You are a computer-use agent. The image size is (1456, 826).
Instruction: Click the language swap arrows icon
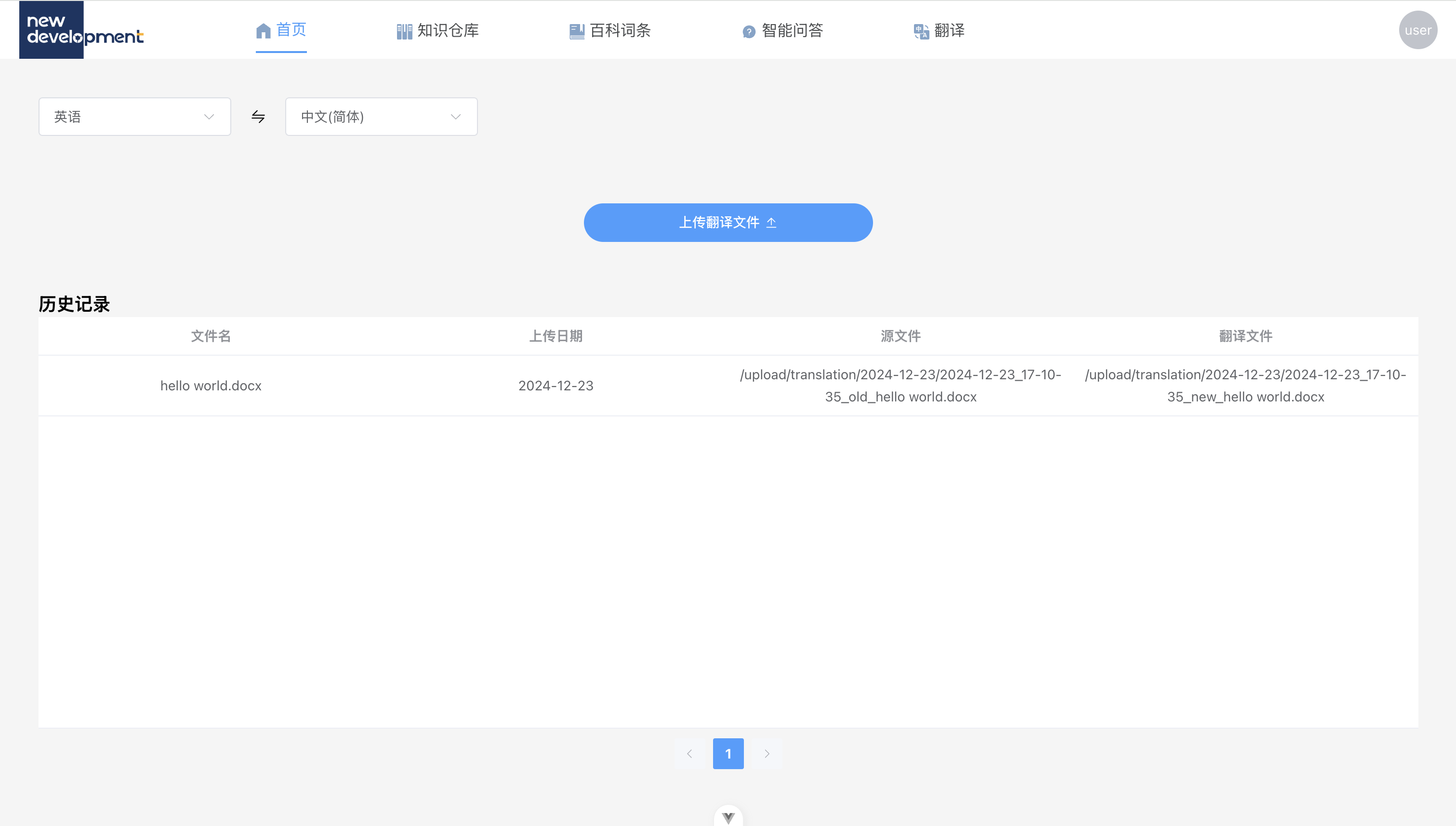pos(257,116)
